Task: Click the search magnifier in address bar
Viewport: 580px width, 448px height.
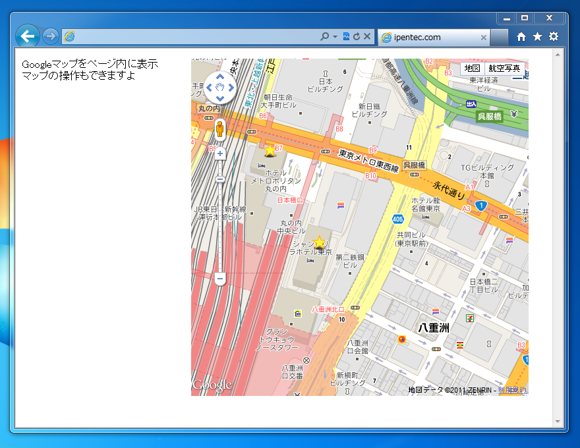Action: click(324, 36)
